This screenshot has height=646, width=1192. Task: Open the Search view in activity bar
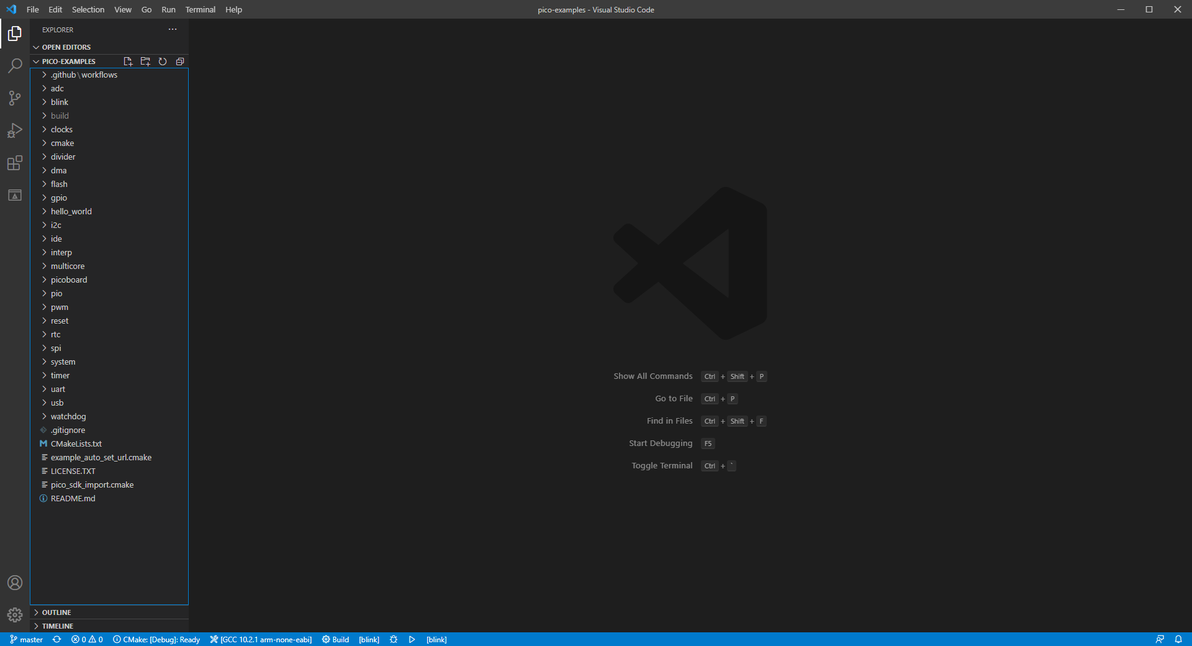[14, 66]
